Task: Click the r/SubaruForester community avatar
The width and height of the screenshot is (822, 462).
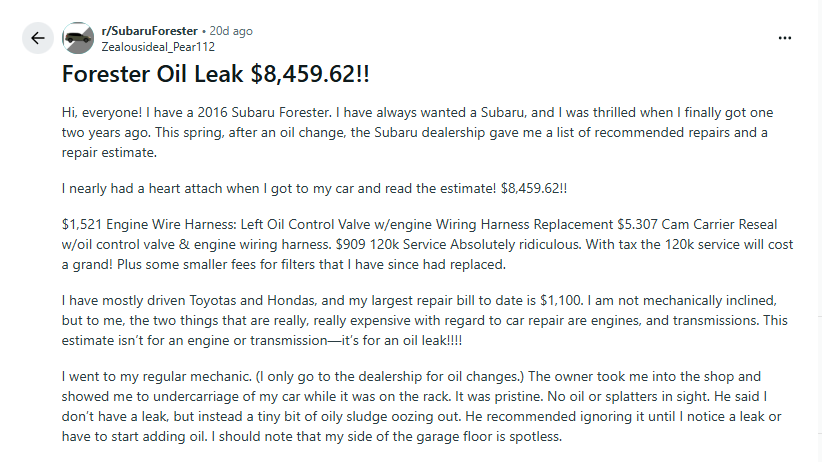Action: point(78,38)
